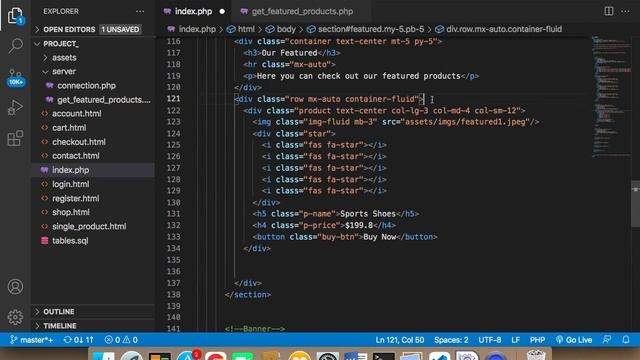Open the Manage gear icon
The height and width of the screenshot is (360, 640).
coord(15,317)
